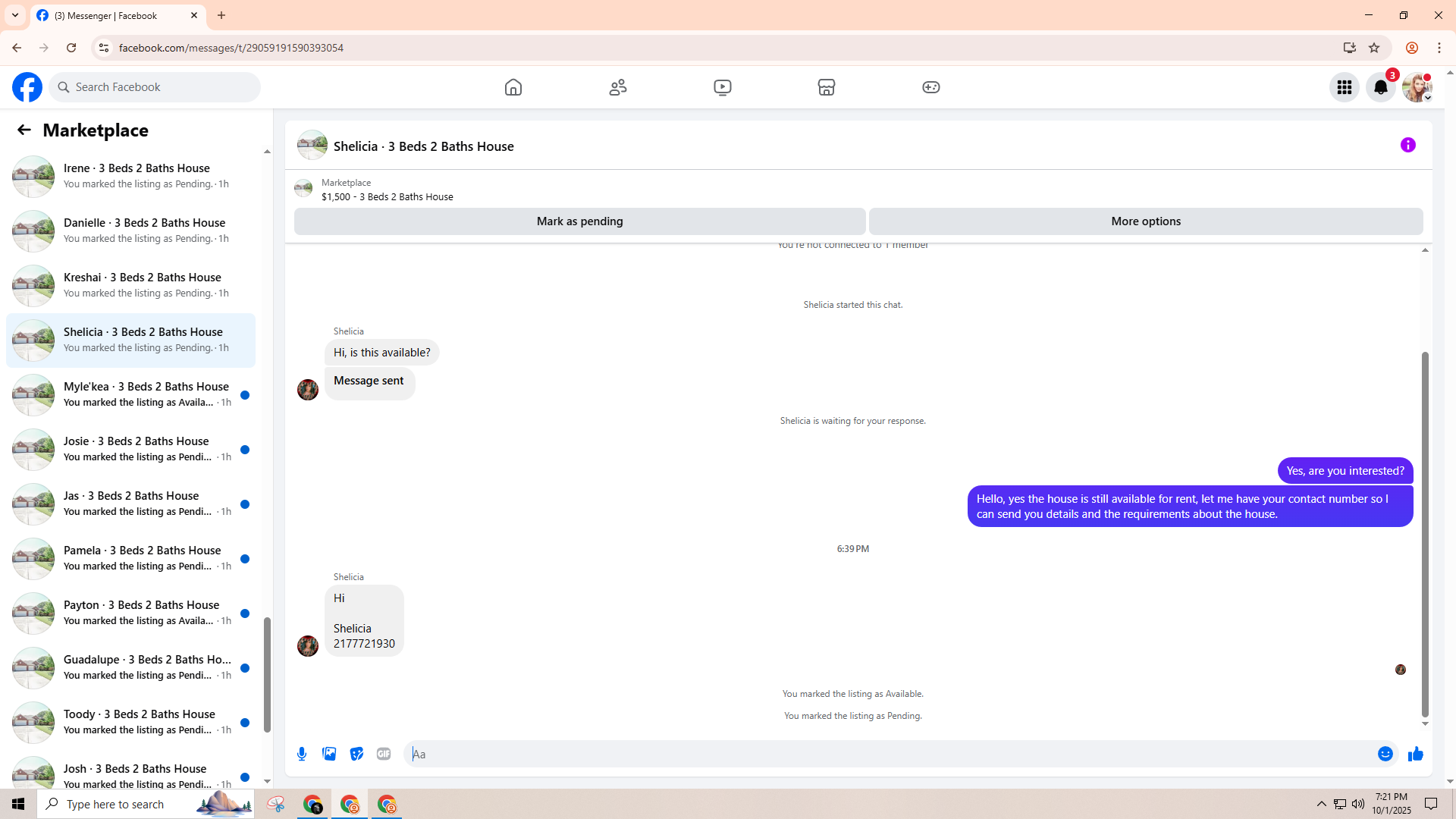
Task: Show hidden system tray icons
Action: (x=1322, y=804)
